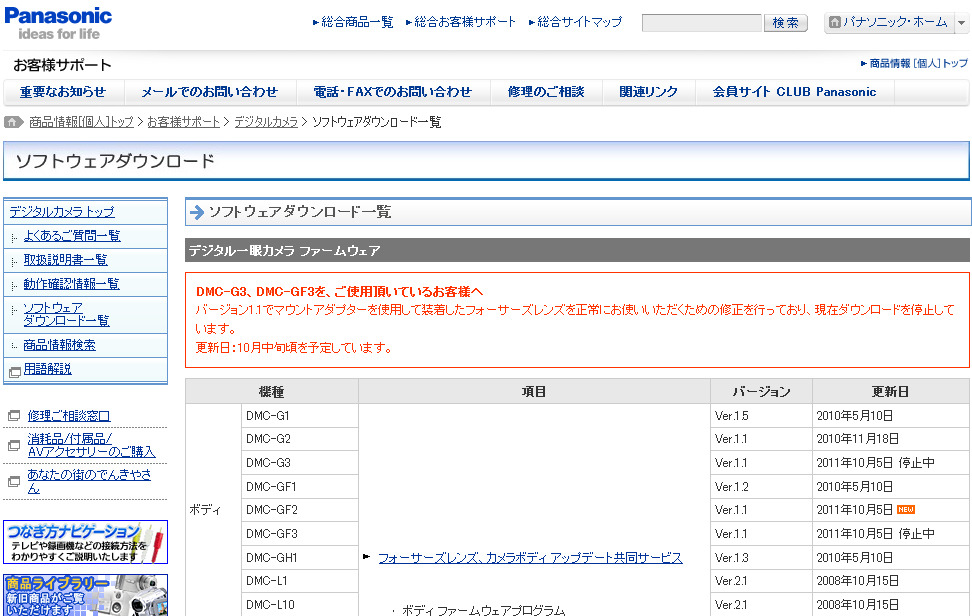This screenshot has width=972, height=616.
Task: Click the 商品ライブラリー banner
Action: [x=86, y=595]
